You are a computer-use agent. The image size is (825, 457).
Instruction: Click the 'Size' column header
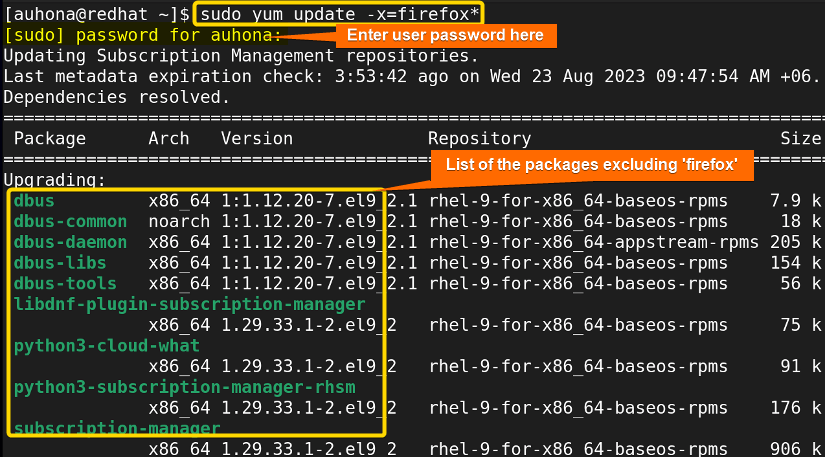click(800, 139)
